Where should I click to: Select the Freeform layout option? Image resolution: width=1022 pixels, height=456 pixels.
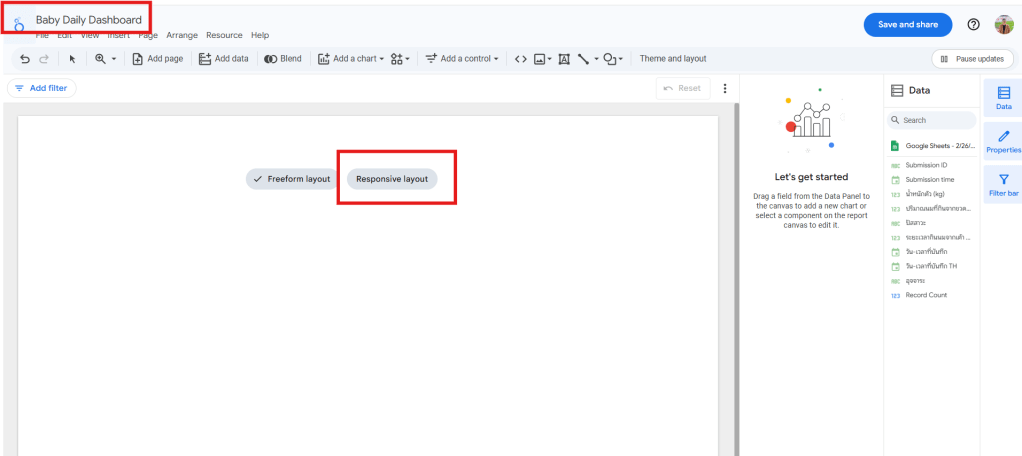(x=291, y=179)
